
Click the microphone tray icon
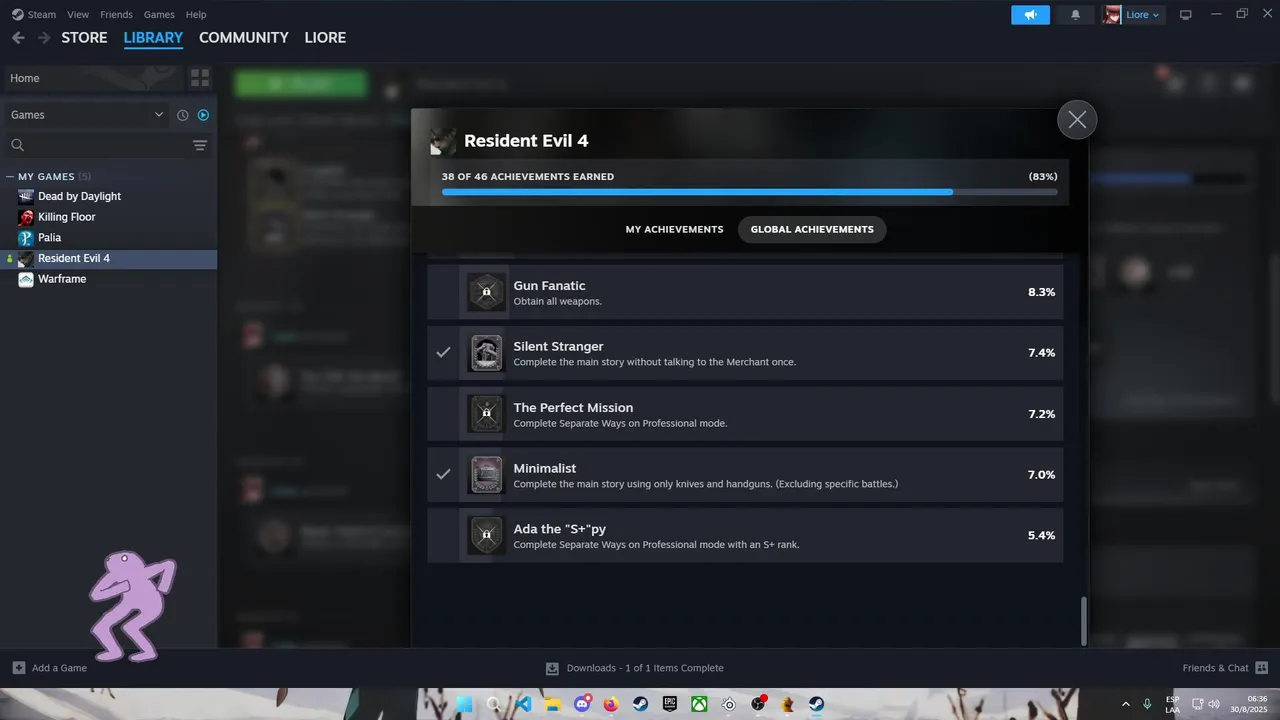[1147, 704]
